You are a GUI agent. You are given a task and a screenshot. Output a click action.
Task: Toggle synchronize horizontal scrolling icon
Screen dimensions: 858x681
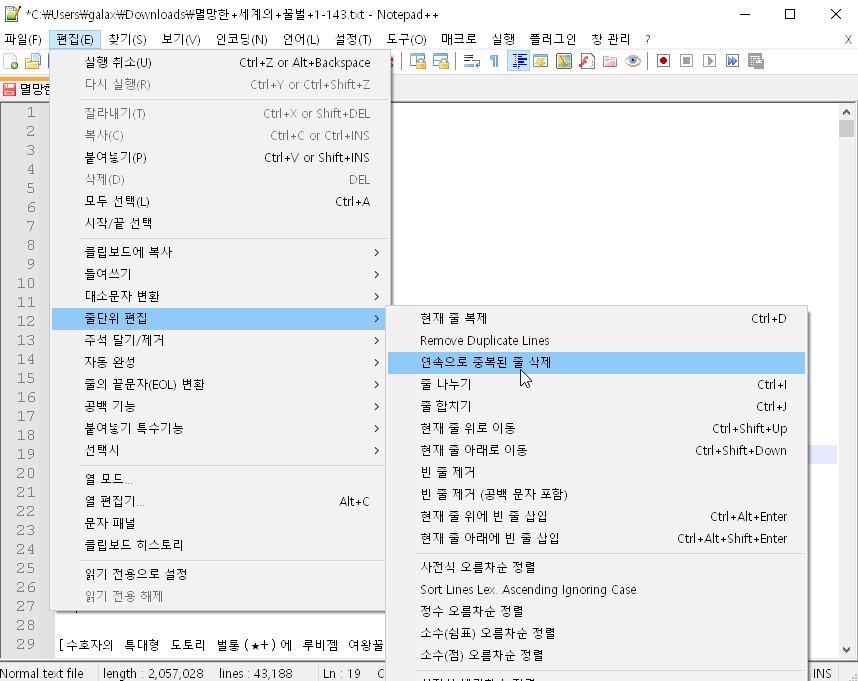440,61
